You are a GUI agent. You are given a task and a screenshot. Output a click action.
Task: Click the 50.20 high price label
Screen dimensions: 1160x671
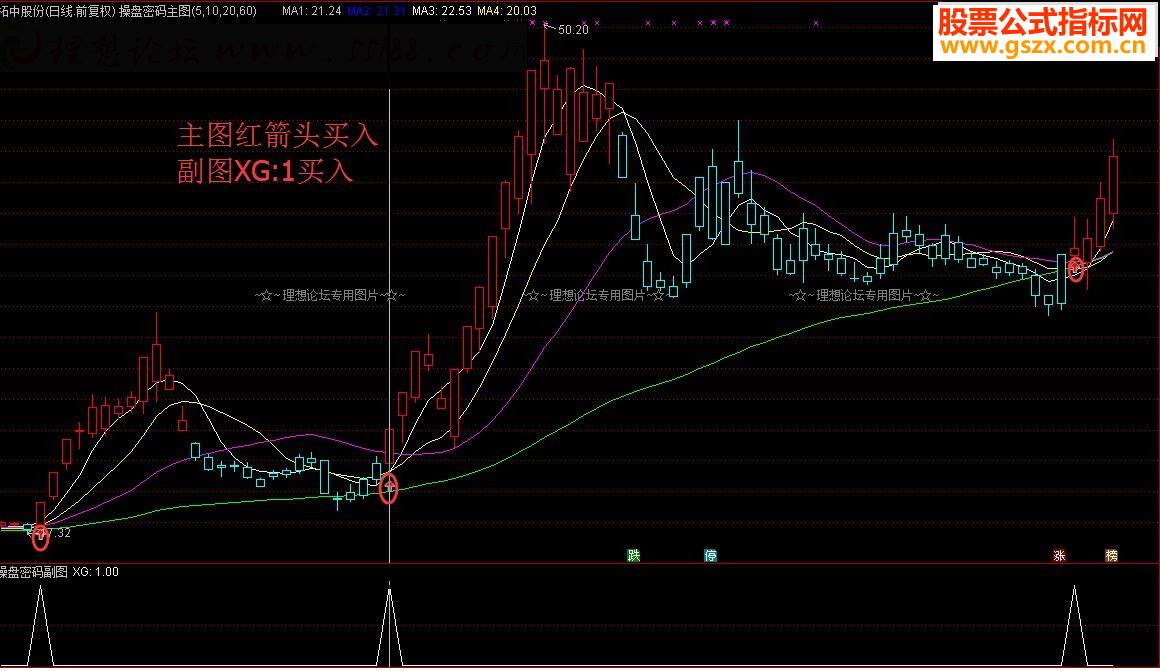tap(573, 30)
